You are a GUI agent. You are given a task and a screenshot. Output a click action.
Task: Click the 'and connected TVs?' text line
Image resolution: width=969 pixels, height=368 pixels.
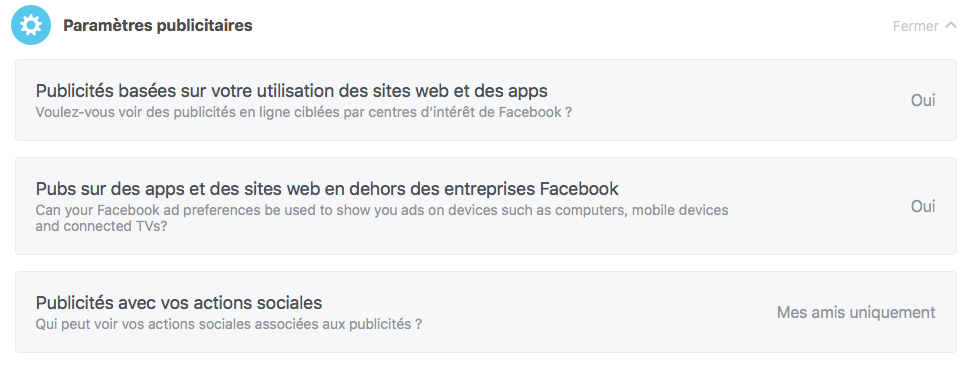tap(101, 226)
